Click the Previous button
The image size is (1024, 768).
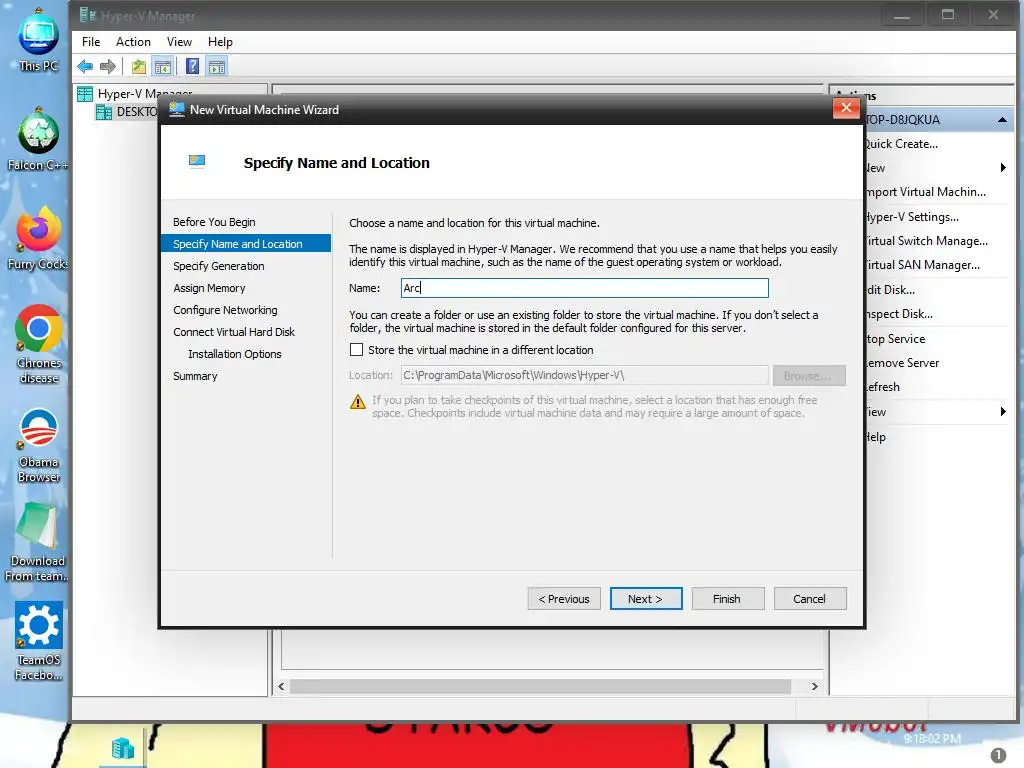564,599
